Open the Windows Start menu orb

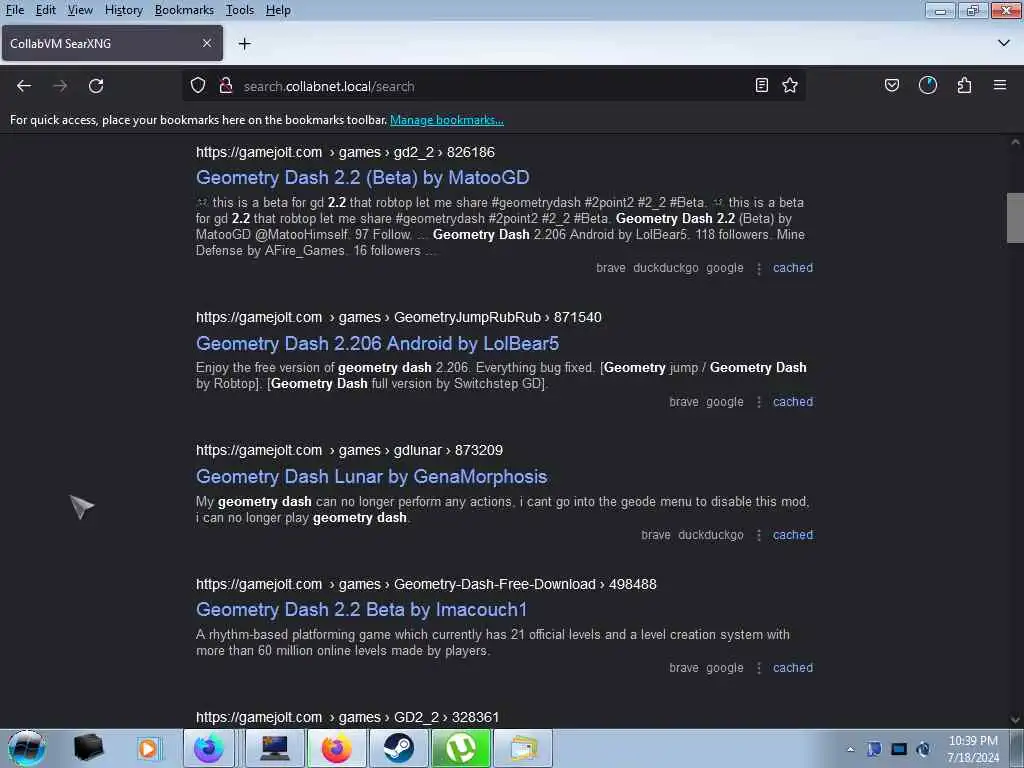pos(26,748)
